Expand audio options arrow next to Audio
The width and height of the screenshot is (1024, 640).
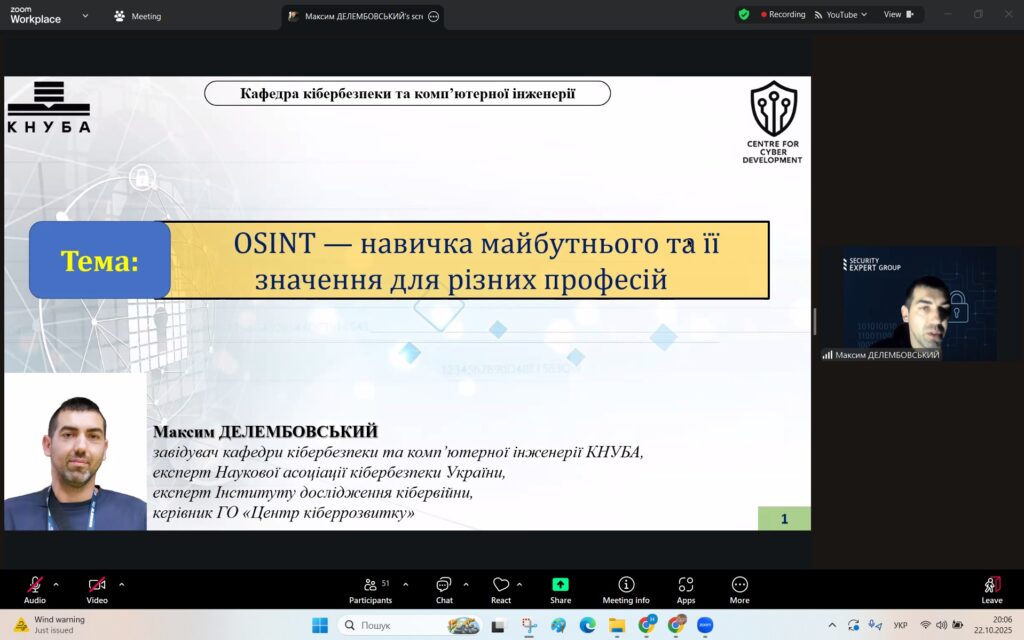(x=56, y=584)
